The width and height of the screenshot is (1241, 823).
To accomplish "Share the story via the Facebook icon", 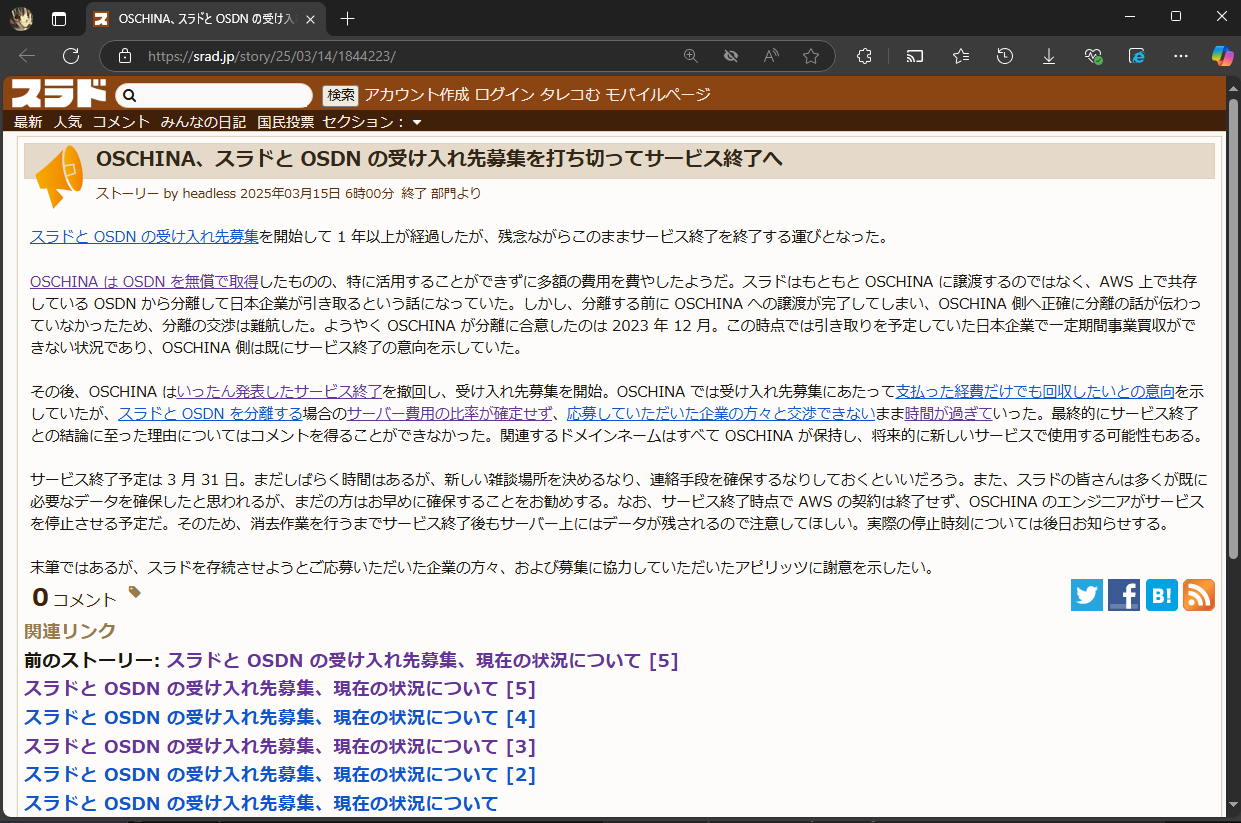I will 1123,595.
